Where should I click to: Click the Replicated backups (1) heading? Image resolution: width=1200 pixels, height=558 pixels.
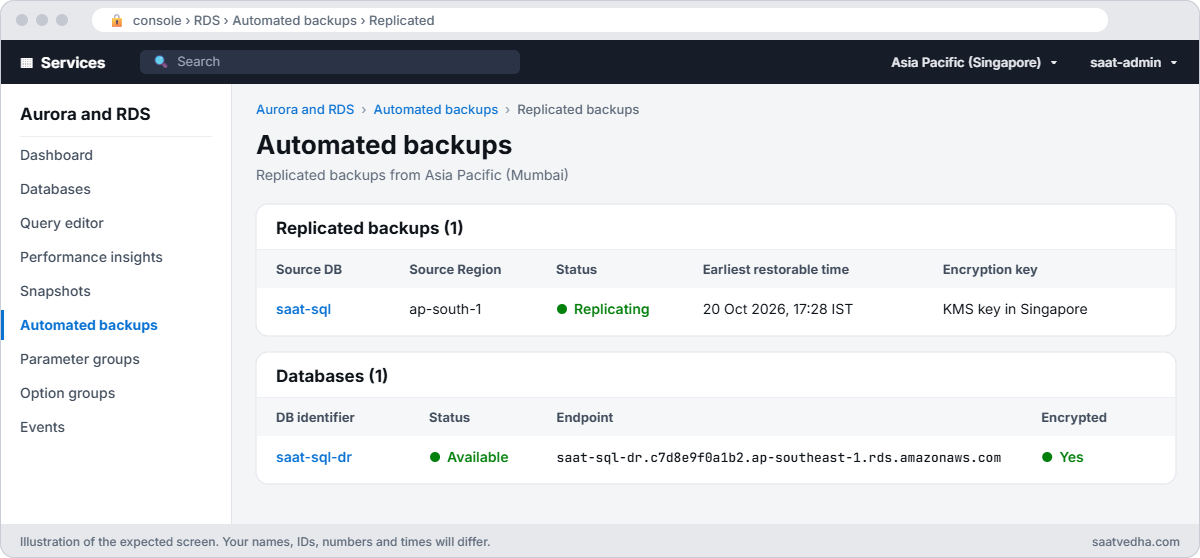coord(369,228)
